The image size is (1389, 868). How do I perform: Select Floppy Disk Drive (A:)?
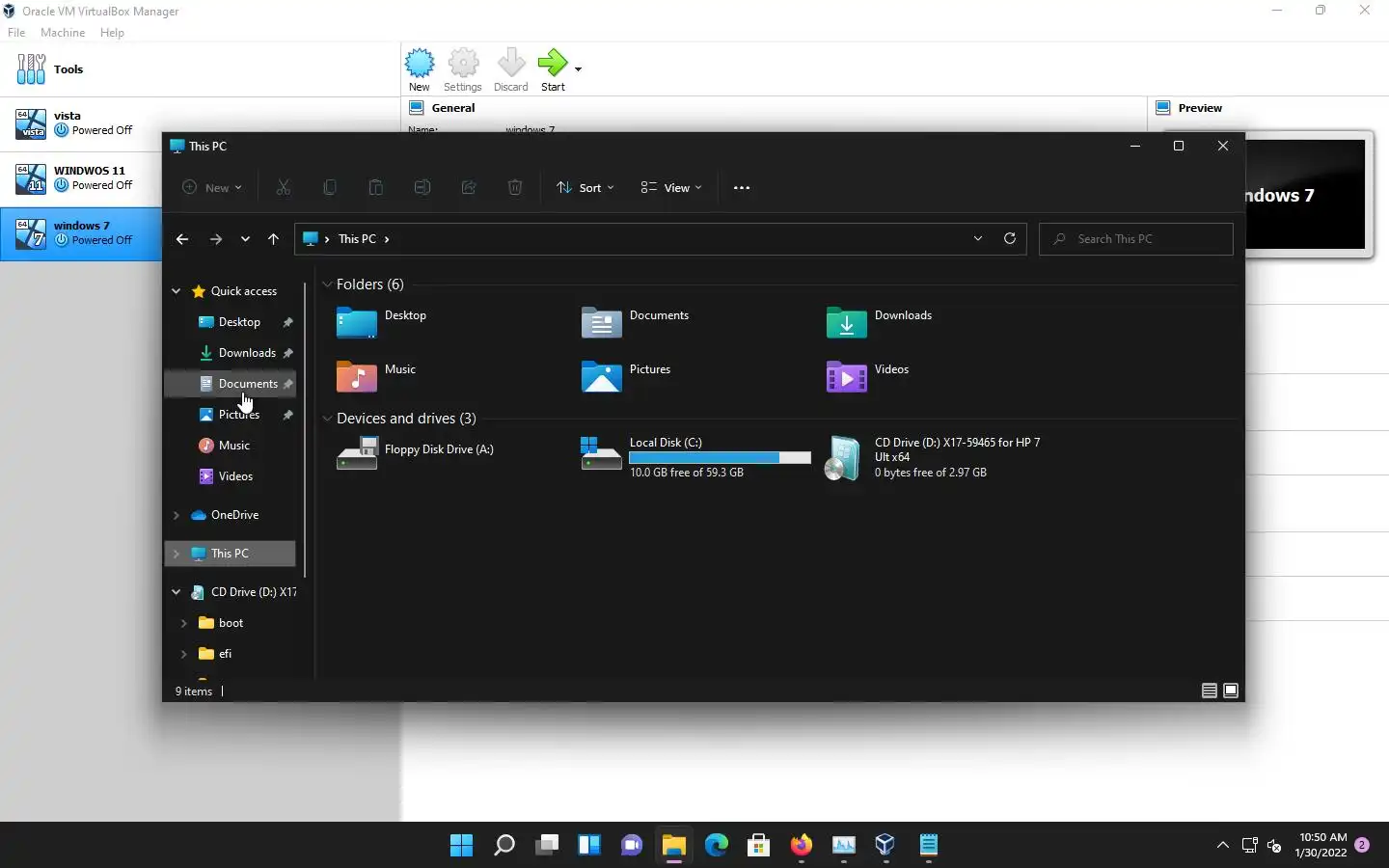pyautogui.click(x=415, y=451)
